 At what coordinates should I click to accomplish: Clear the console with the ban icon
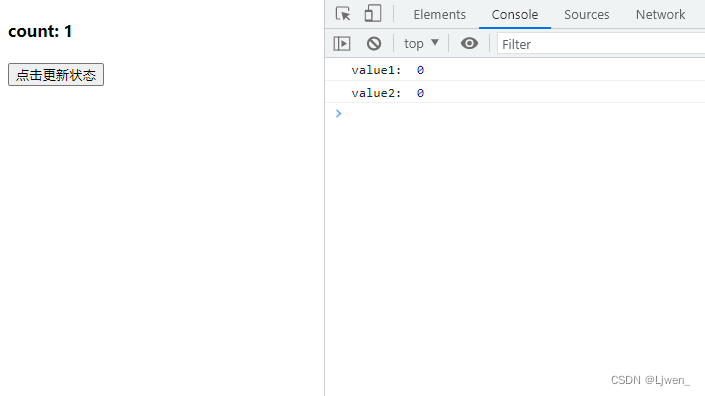[x=374, y=44]
